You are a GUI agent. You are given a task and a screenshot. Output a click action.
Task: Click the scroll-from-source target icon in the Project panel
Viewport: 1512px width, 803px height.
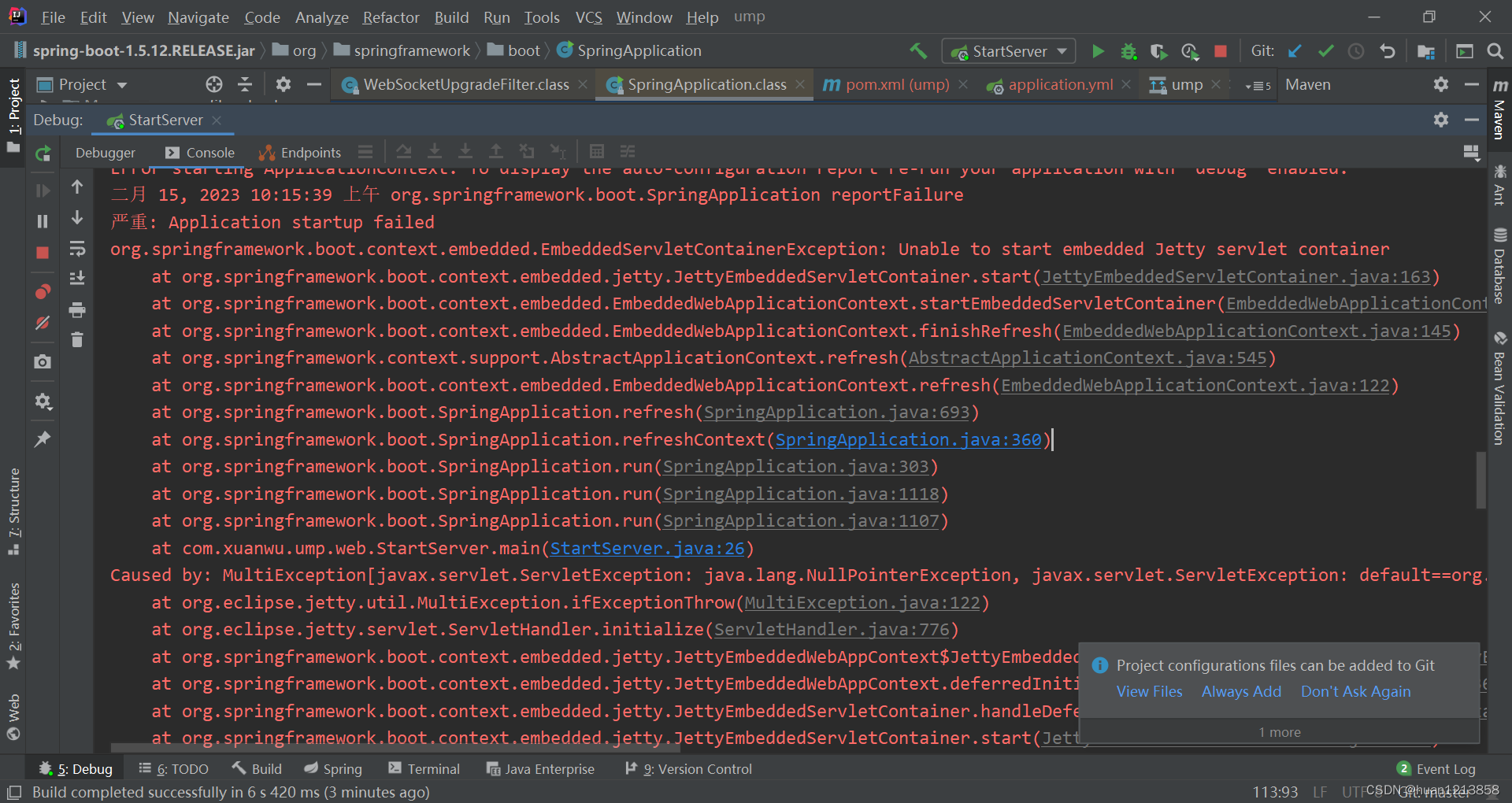[x=214, y=84]
